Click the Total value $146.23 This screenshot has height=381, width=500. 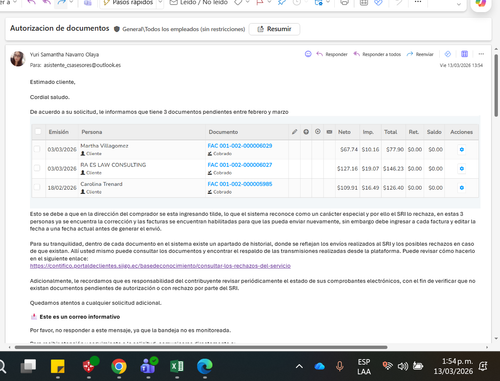[x=393, y=169]
